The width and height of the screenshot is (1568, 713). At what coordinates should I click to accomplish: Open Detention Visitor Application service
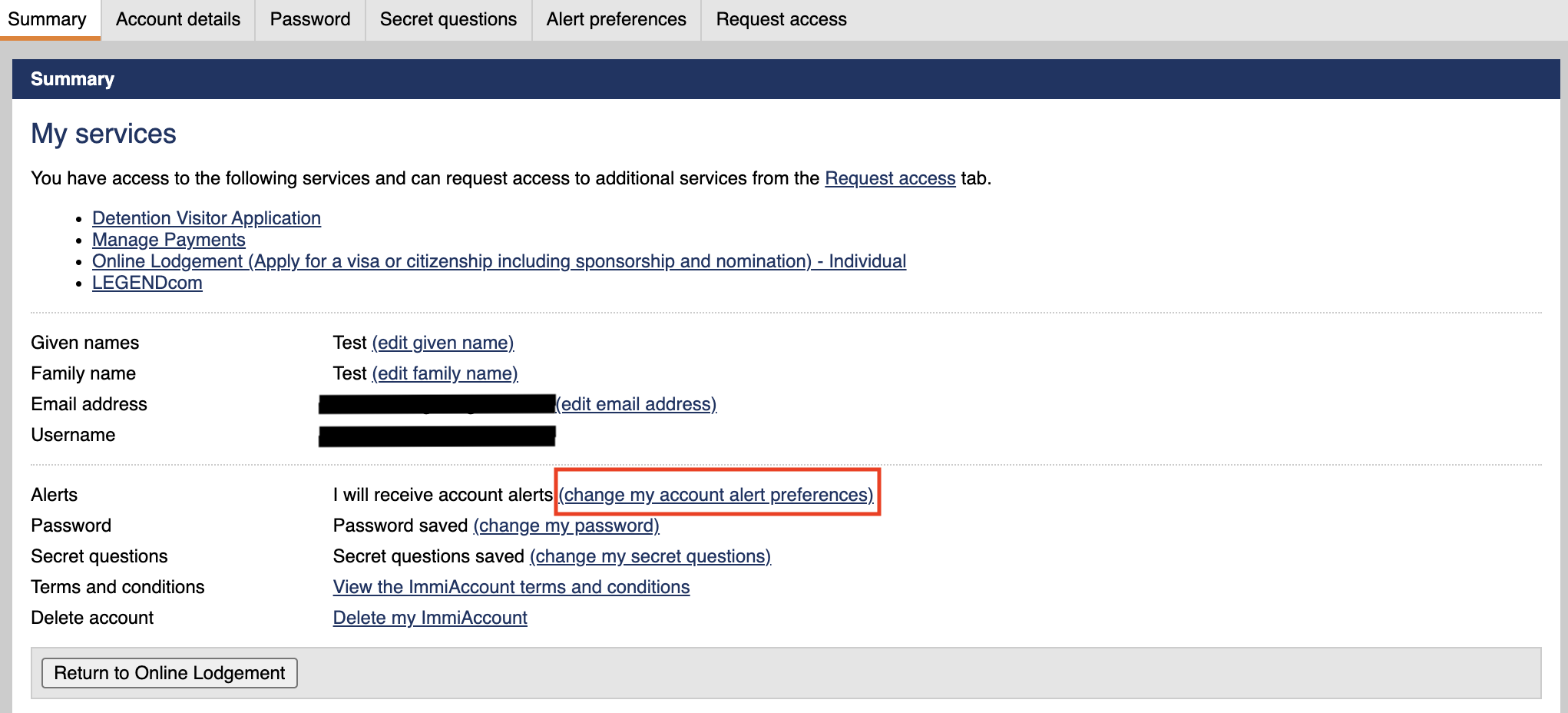click(x=207, y=218)
